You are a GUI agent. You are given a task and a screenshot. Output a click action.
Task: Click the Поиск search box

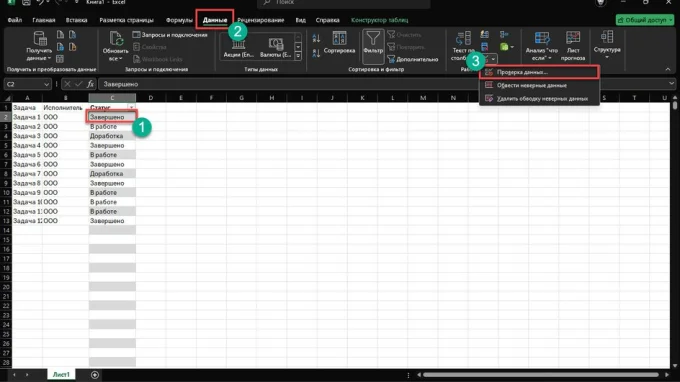(x=344, y=3)
